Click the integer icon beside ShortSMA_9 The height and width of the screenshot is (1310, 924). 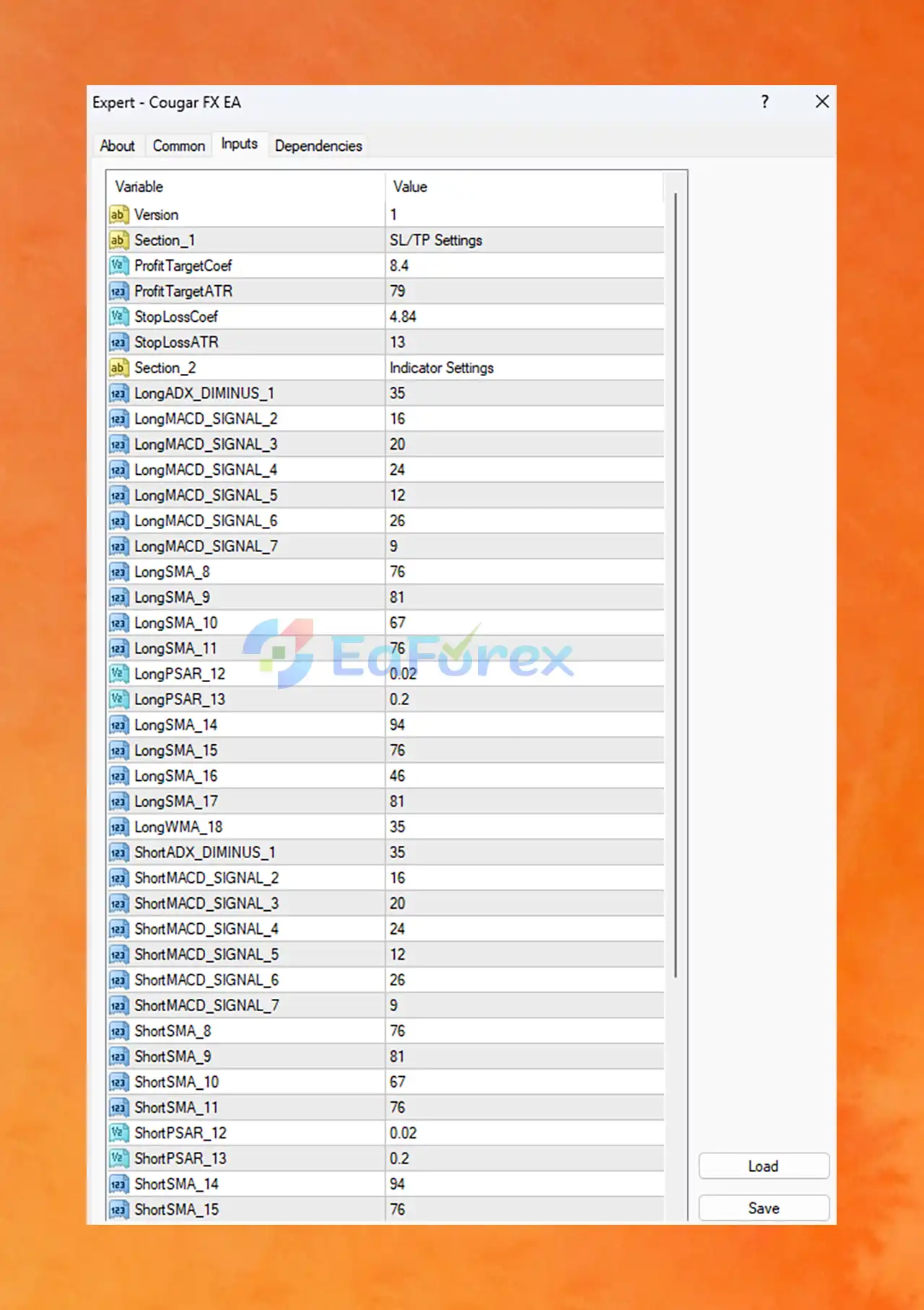118,1057
